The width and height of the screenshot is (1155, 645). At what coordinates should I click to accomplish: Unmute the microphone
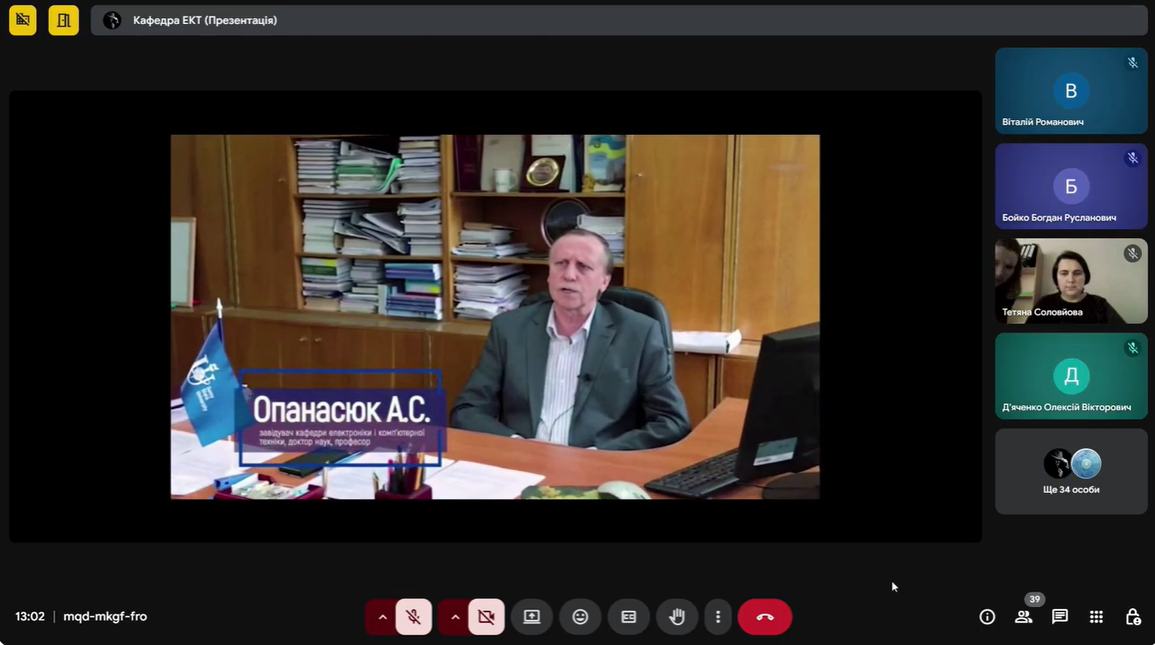pyautogui.click(x=414, y=617)
